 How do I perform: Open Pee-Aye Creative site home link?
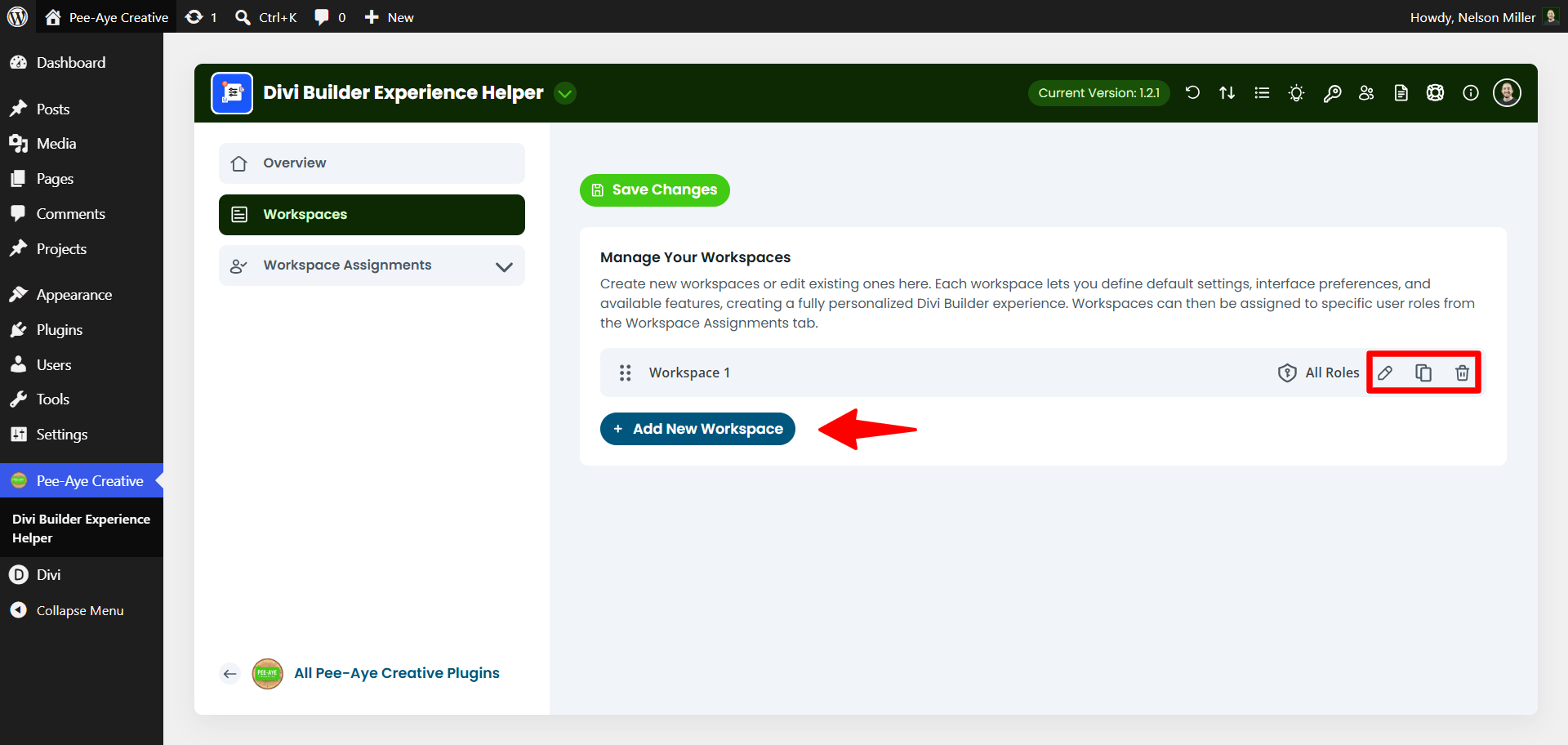tap(106, 17)
